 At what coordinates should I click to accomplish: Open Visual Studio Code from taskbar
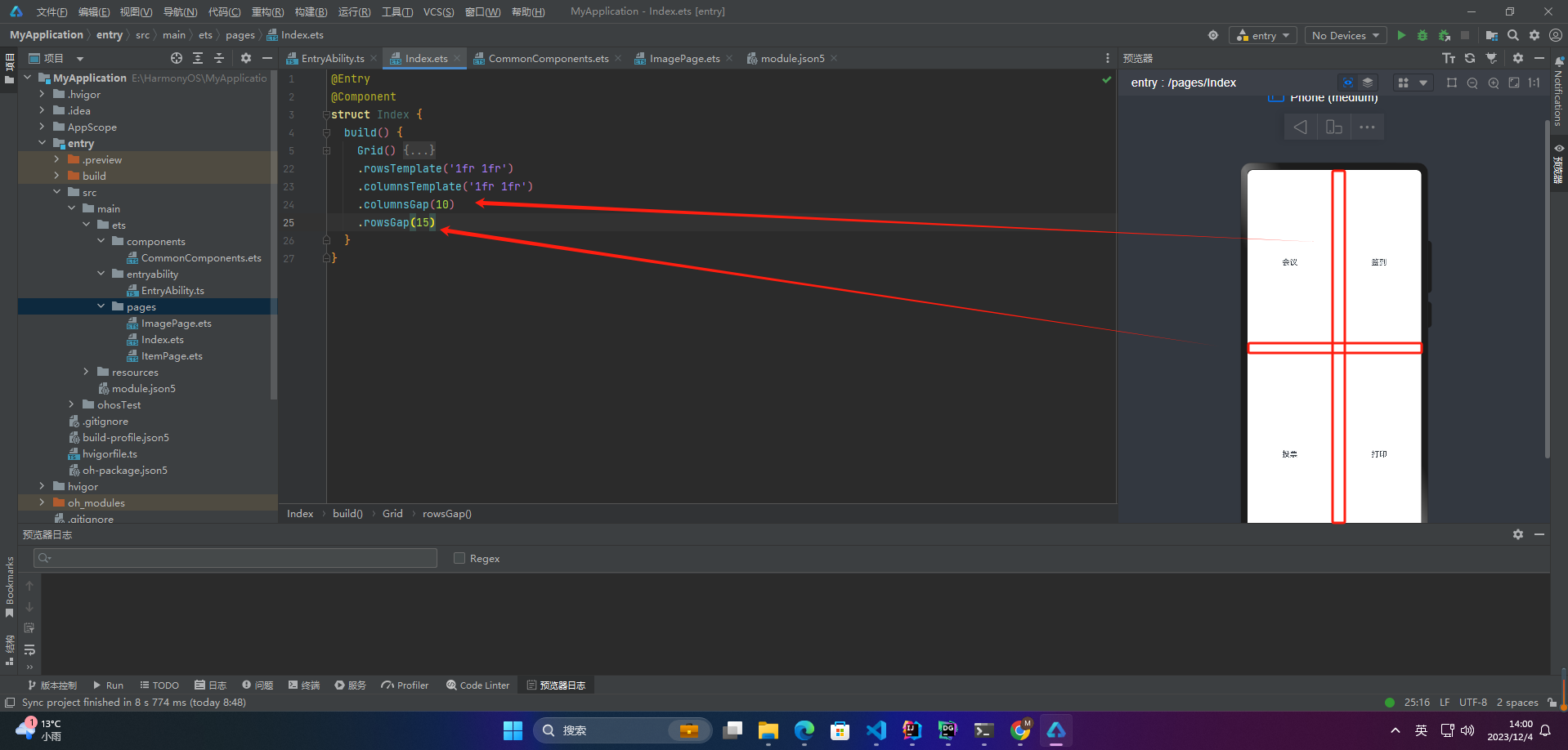click(x=876, y=730)
